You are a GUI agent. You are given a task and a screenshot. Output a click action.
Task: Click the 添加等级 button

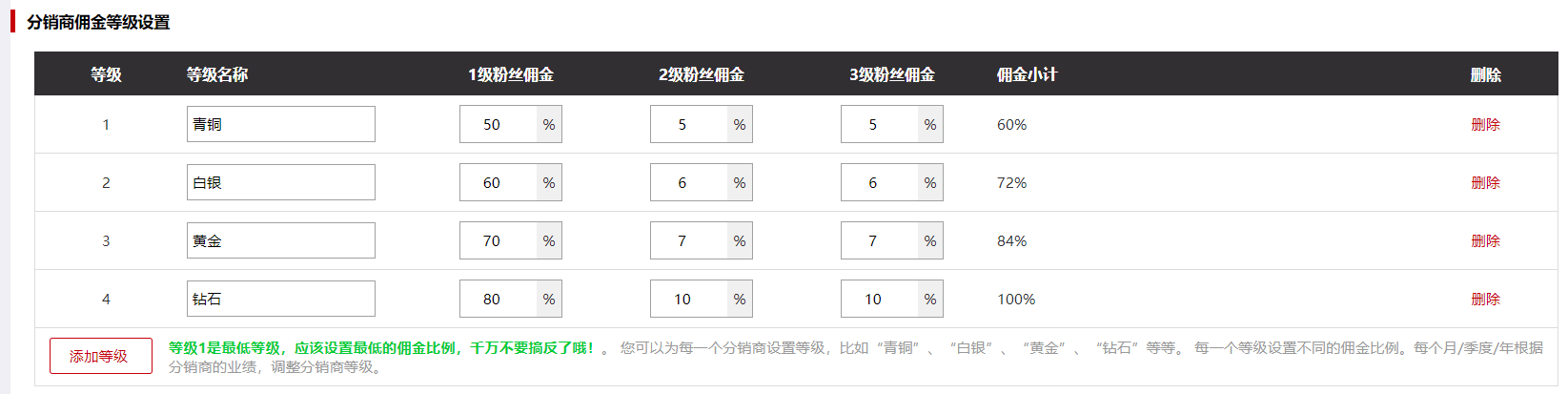coord(100,356)
